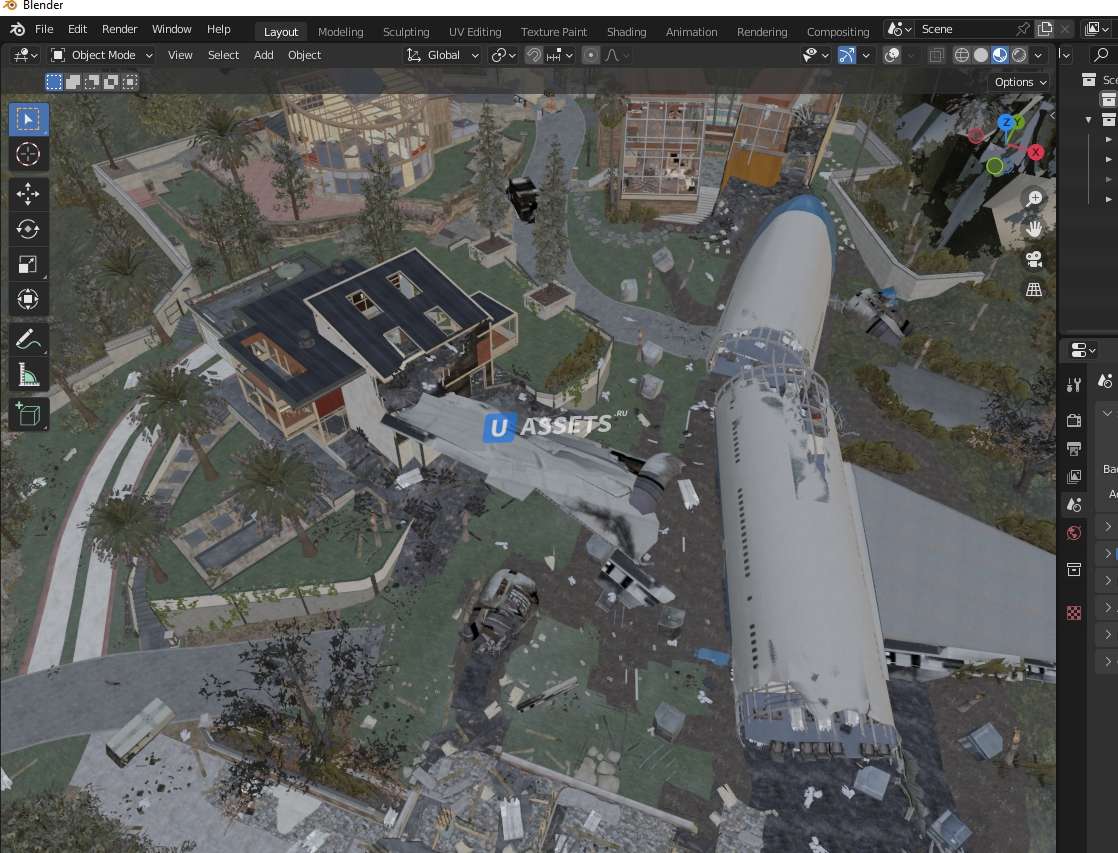The height and width of the screenshot is (853, 1118).
Task: Open snapping options dropdown
Action: [560, 55]
